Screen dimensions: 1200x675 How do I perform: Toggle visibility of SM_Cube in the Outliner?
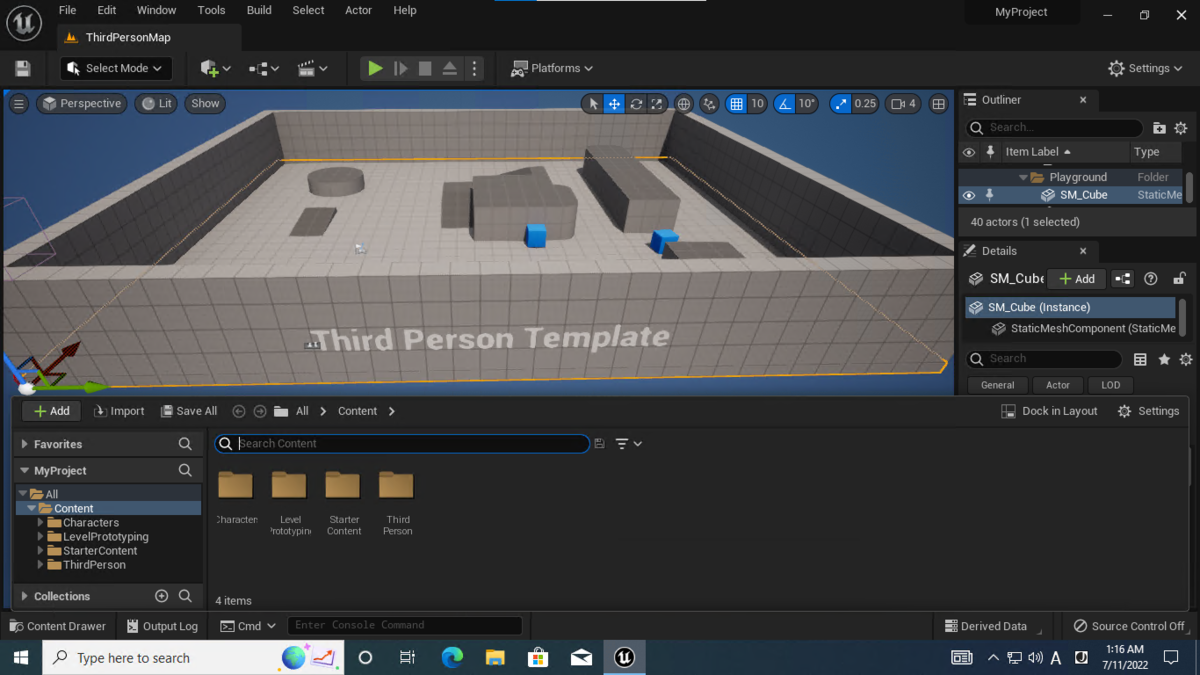click(968, 195)
